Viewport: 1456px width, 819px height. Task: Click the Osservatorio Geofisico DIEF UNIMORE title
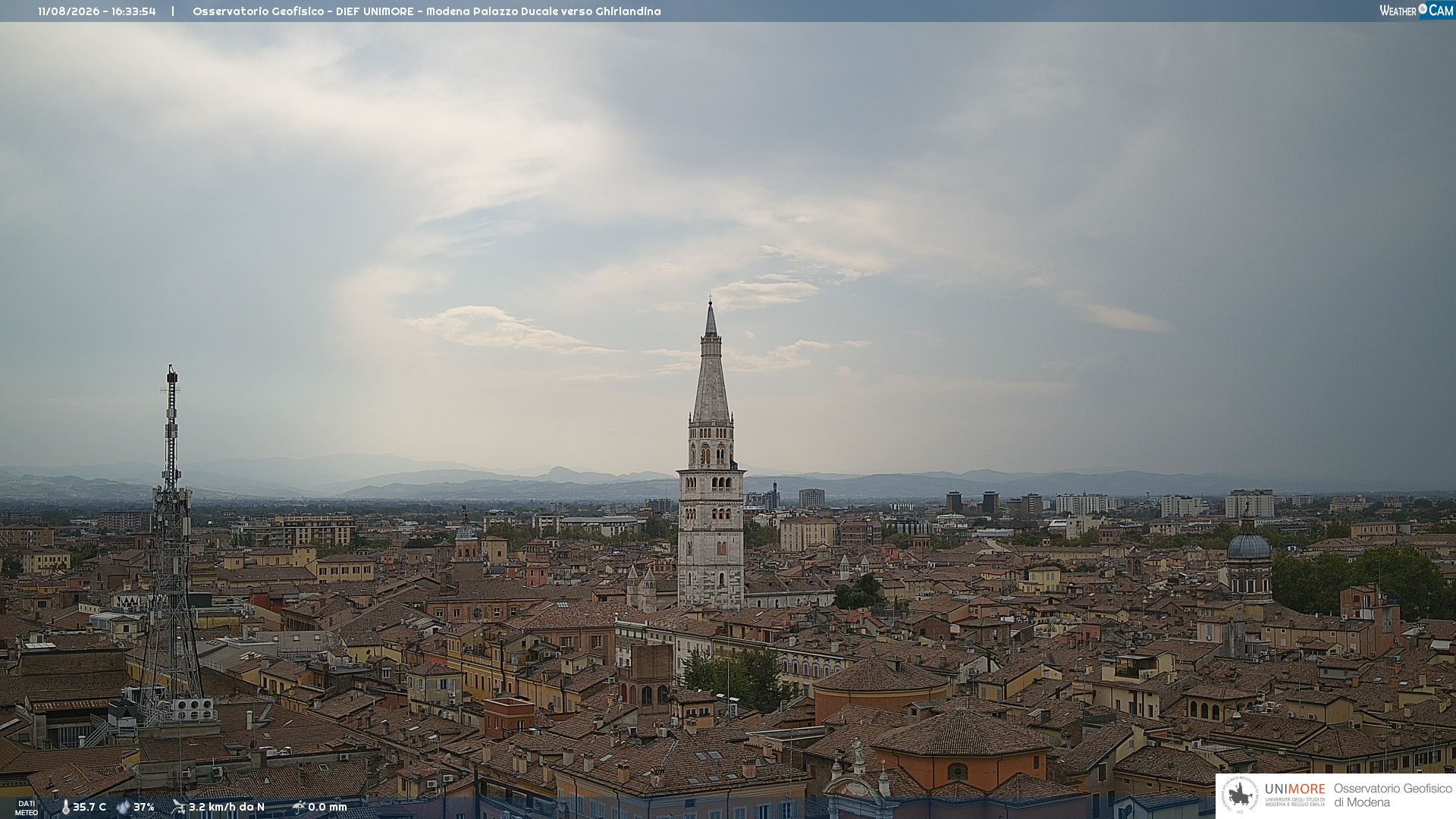point(427,11)
